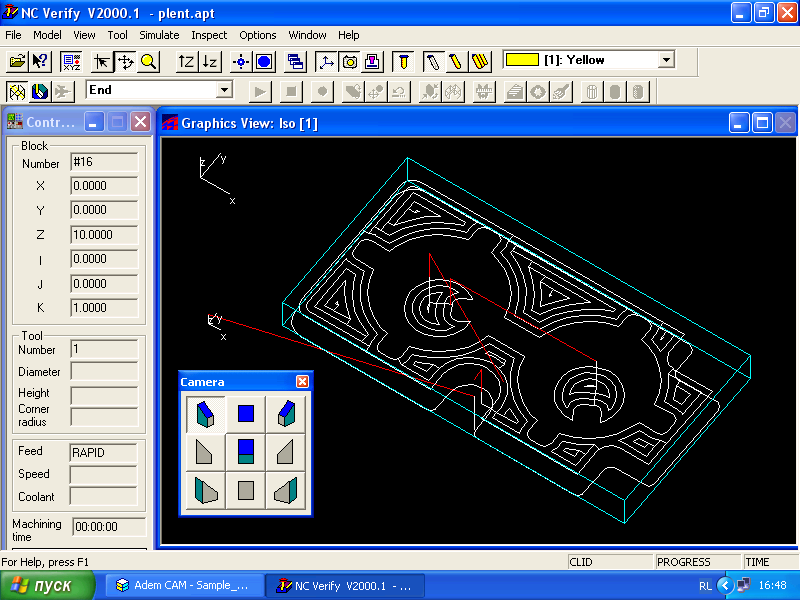Open the Tool menu
Image resolution: width=800 pixels, height=600 pixels.
tap(117, 35)
